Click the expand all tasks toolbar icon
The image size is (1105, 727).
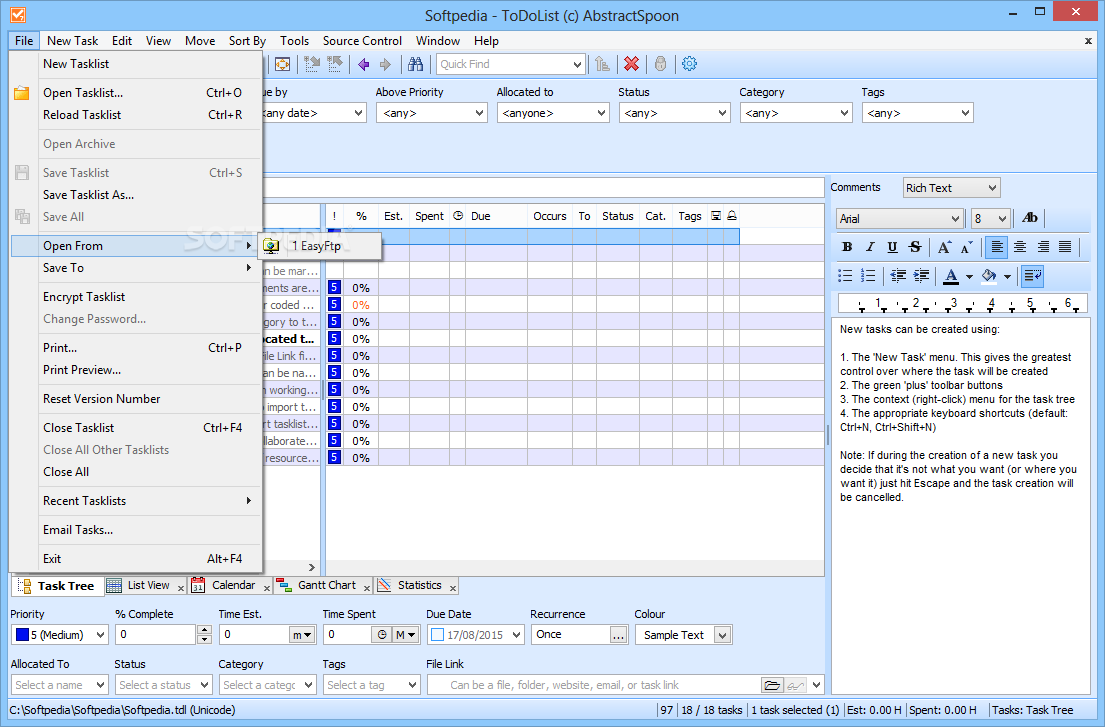pos(311,64)
